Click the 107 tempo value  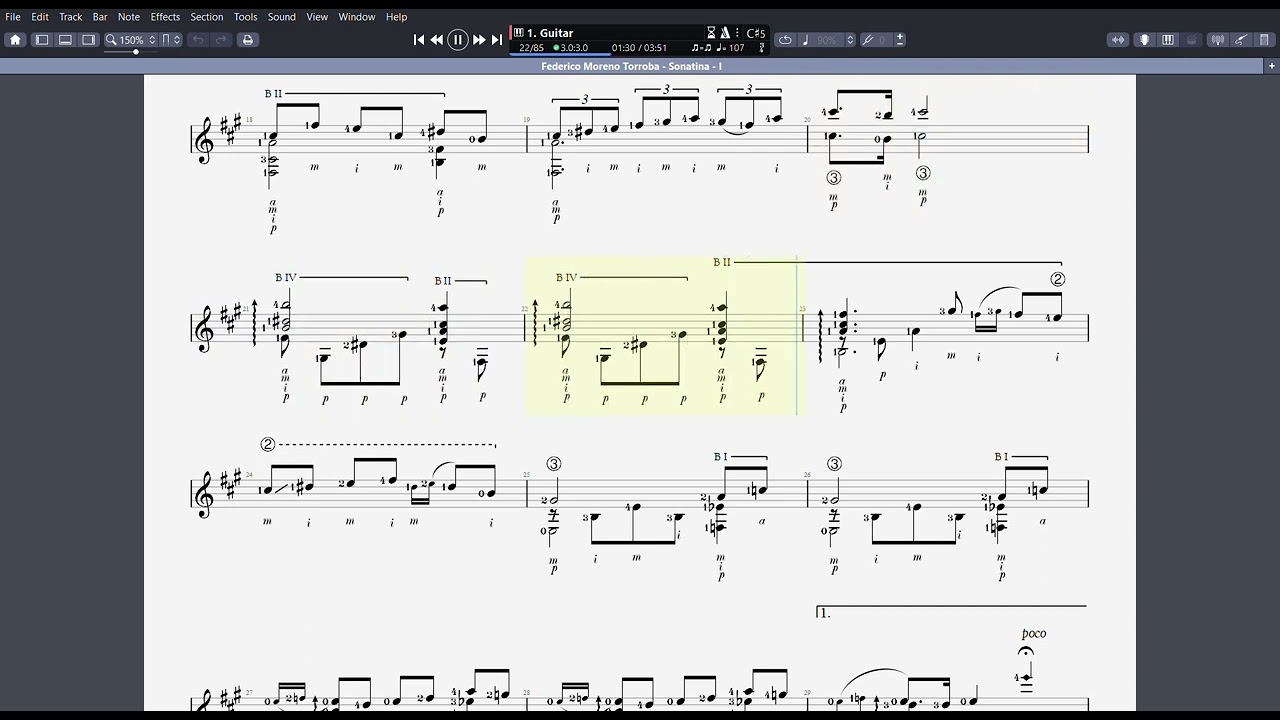(736, 48)
